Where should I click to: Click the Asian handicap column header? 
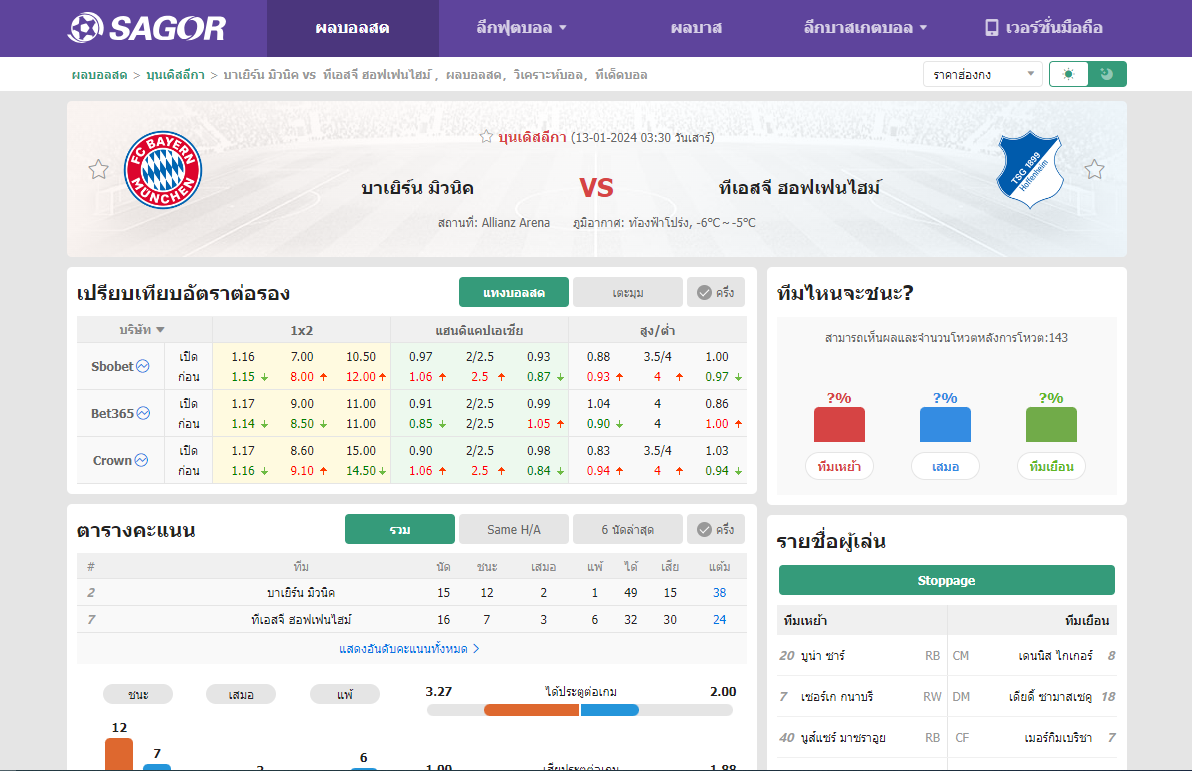point(480,330)
